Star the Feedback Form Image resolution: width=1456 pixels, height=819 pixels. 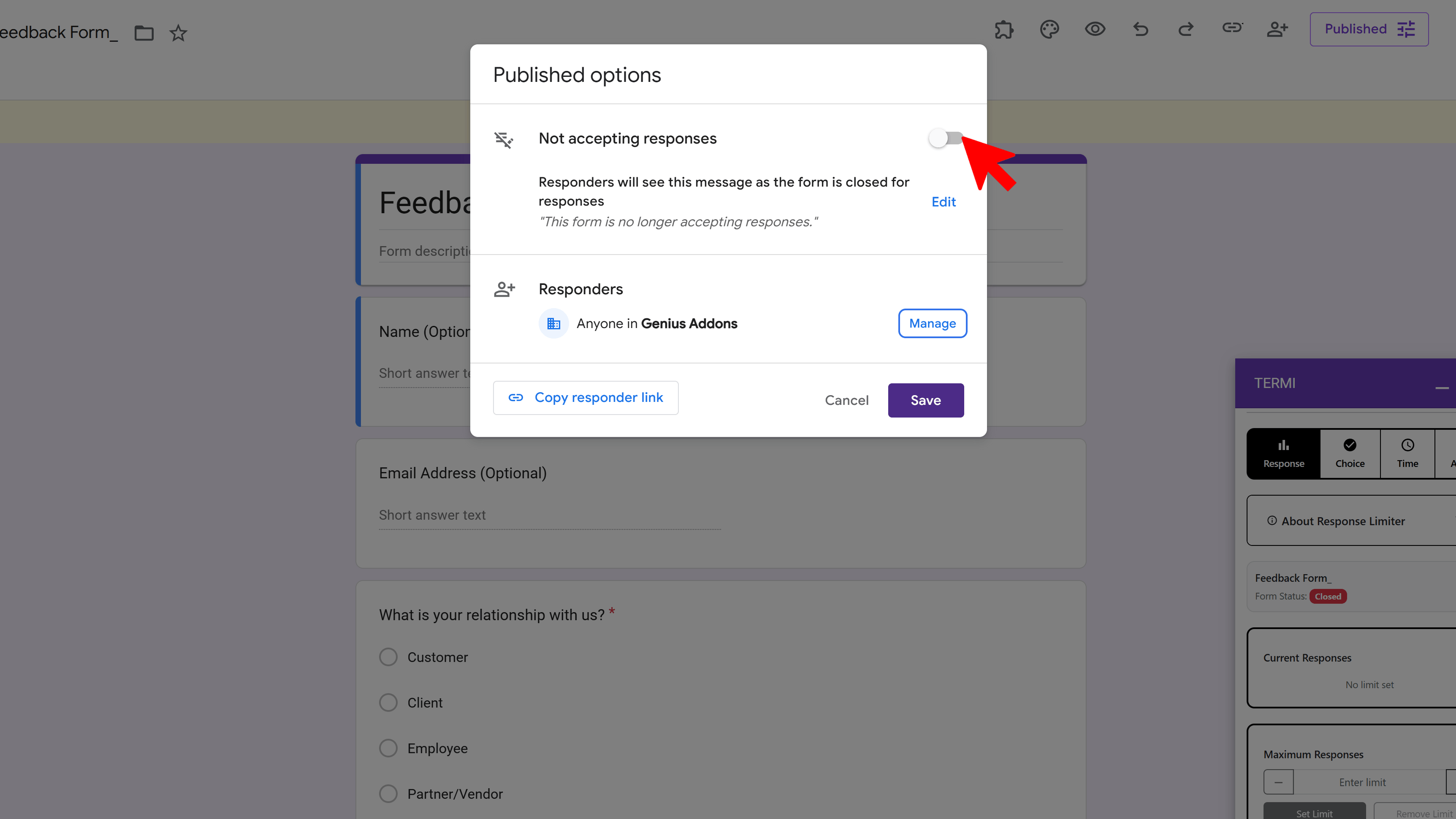(x=178, y=33)
